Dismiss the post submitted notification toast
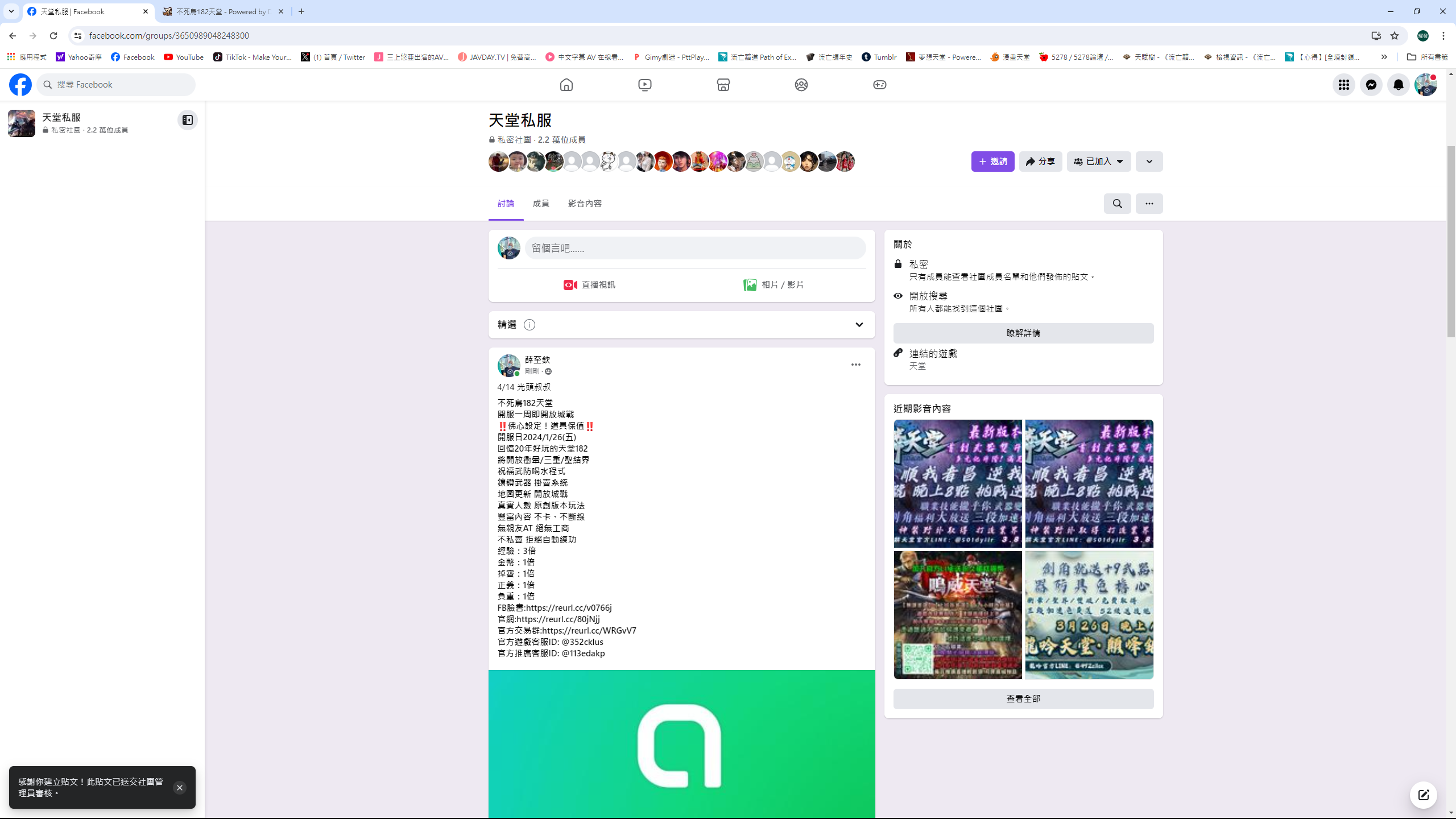1456x819 pixels. coord(179,788)
